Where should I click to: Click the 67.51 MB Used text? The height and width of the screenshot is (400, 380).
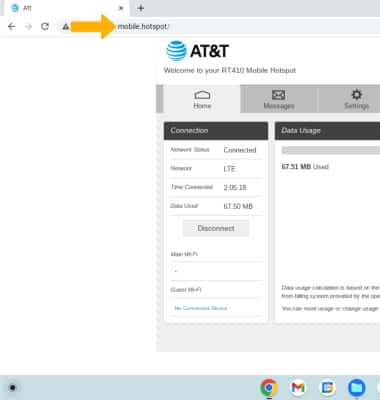[305, 167]
